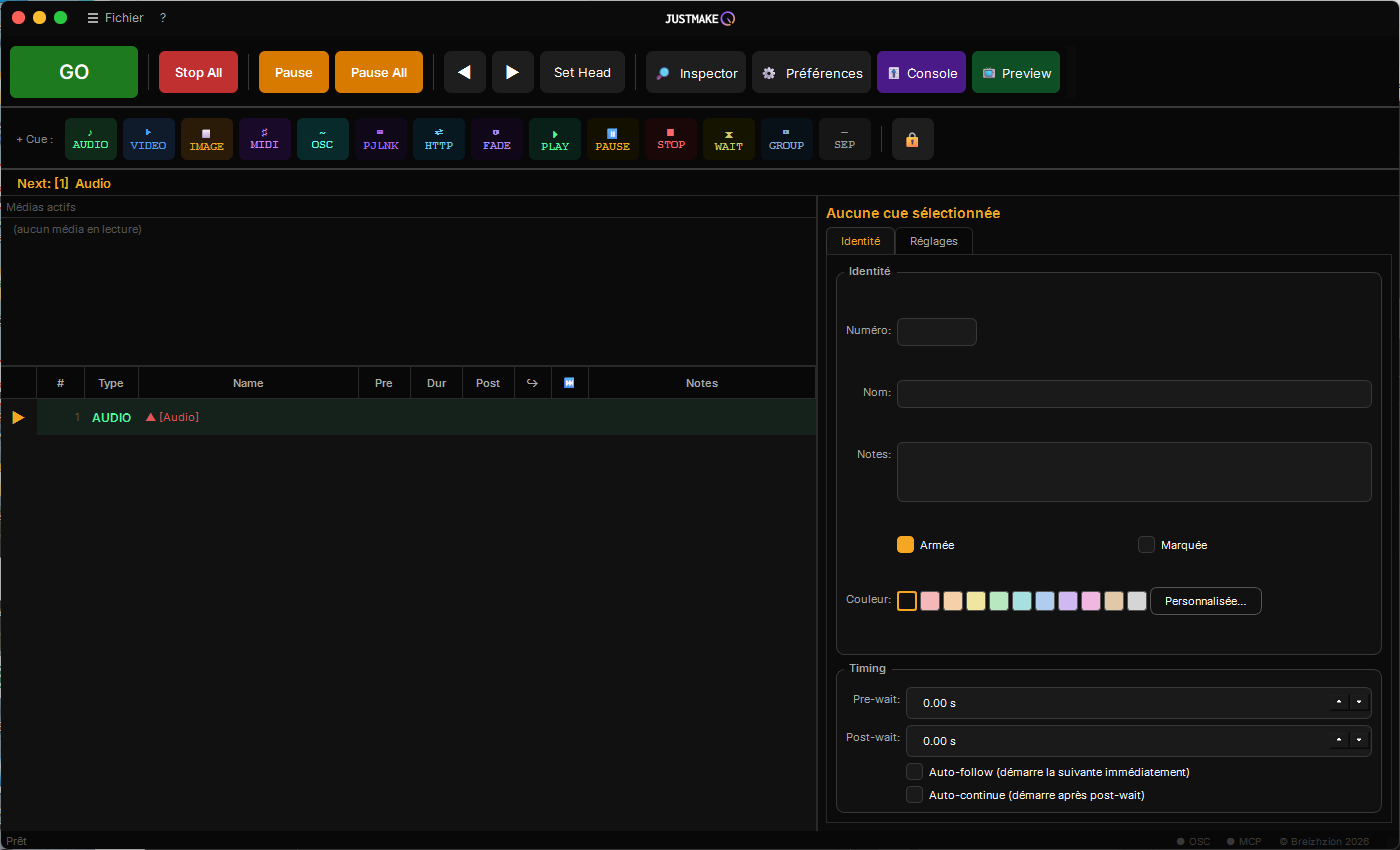This screenshot has height=850, width=1400.
Task: Add a new AUDIO cue
Action: click(91, 139)
